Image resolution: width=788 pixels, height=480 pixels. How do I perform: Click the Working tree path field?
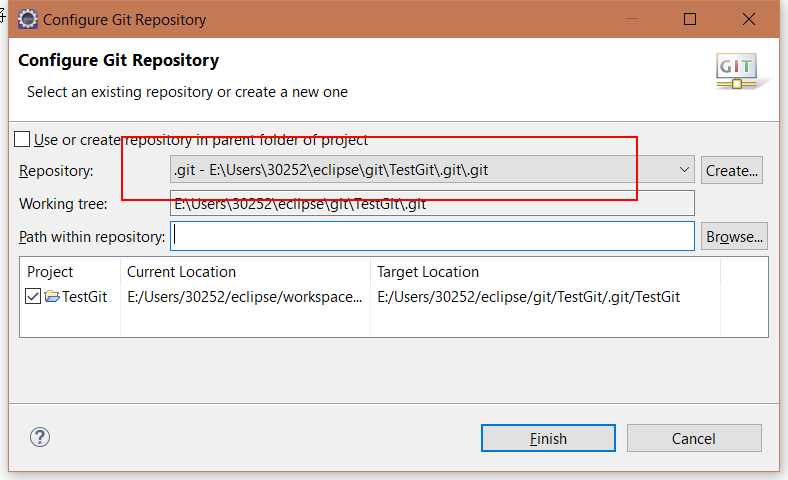pyautogui.click(x=433, y=204)
